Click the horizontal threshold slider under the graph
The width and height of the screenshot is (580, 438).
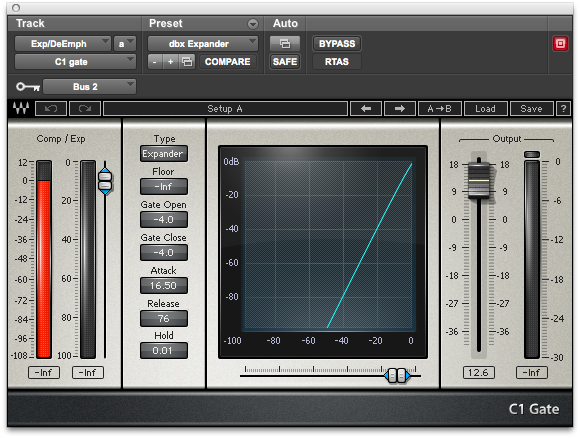point(397,375)
